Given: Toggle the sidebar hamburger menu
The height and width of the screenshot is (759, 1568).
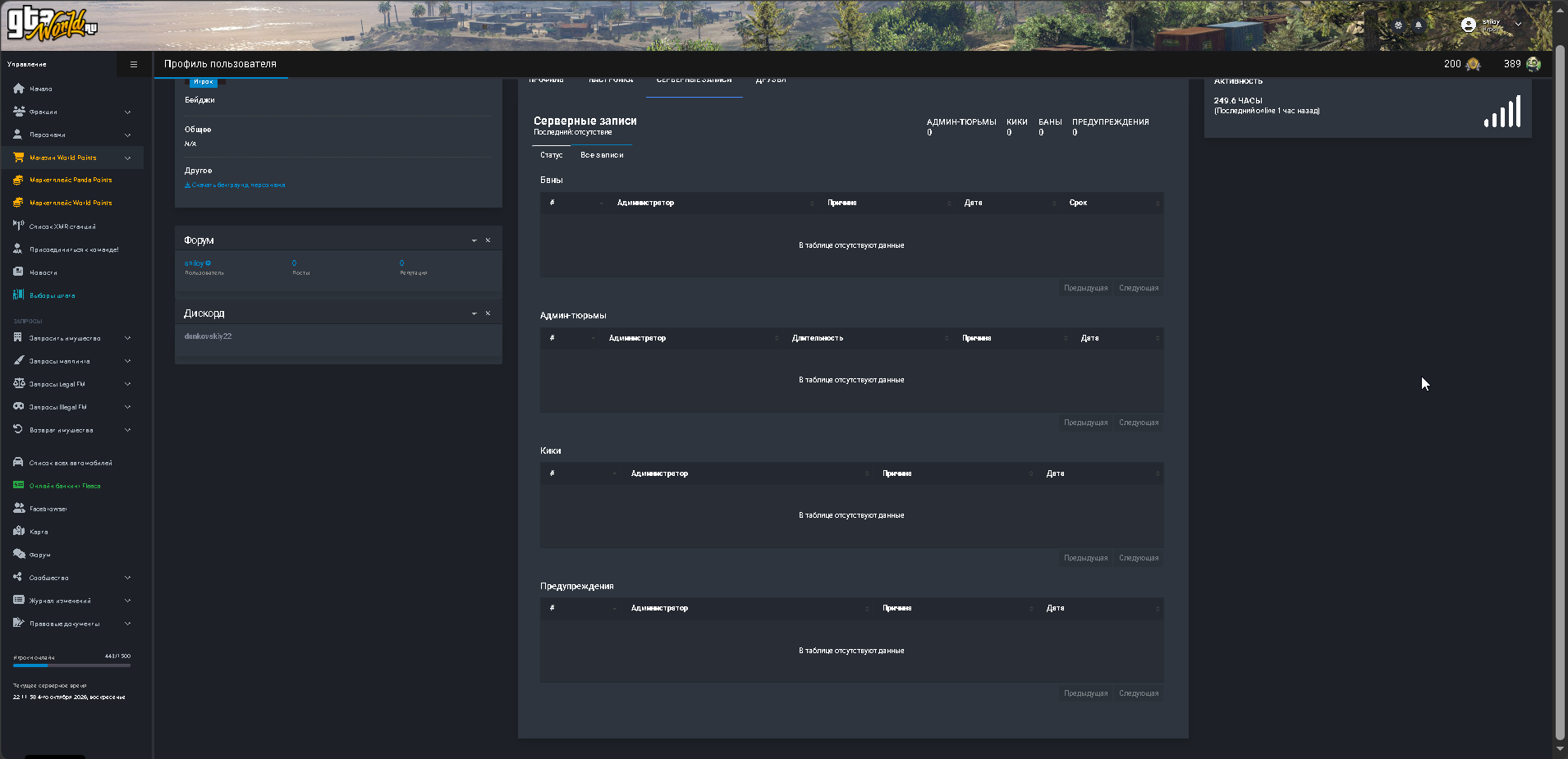Looking at the screenshot, I should (x=134, y=64).
